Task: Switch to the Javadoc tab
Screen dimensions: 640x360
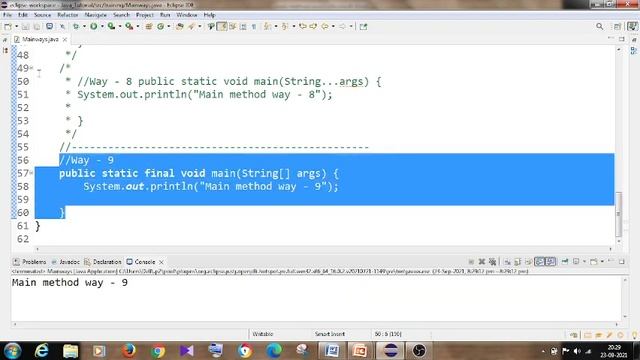Action: [x=66, y=262]
